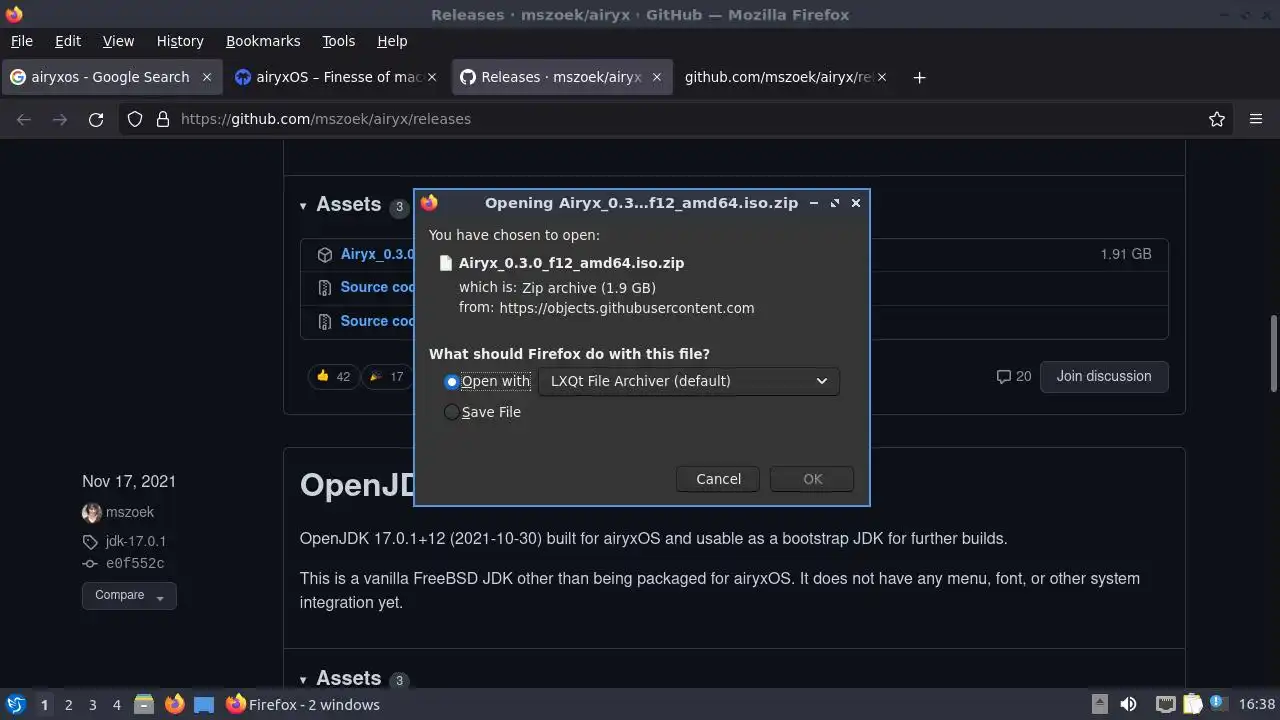Click the 16:38 clock in the taskbar
The width and height of the screenshot is (1280, 720).
point(1256,704)
